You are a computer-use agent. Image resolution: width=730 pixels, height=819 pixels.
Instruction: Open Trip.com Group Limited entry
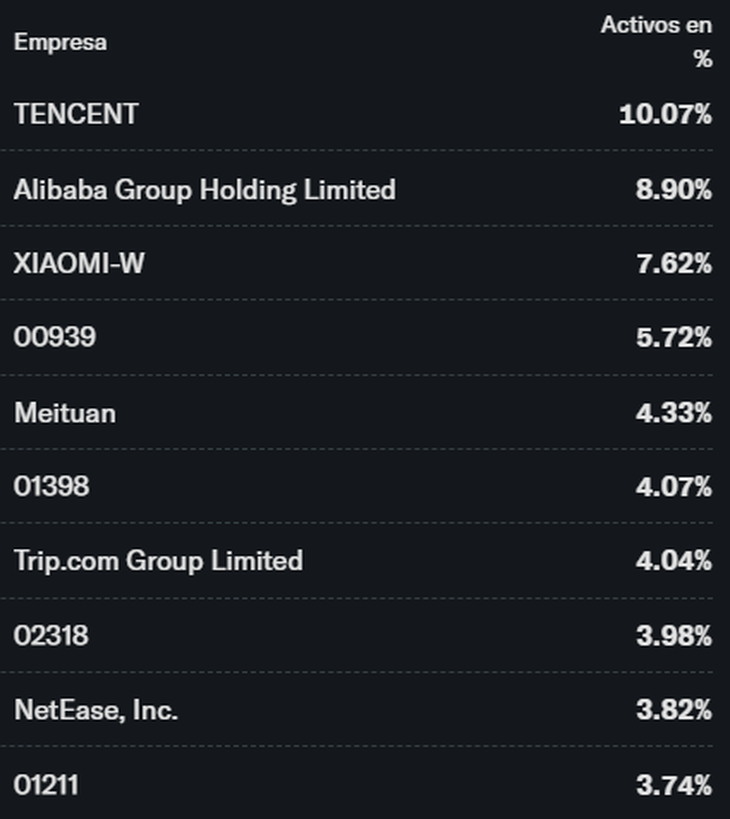158,561
